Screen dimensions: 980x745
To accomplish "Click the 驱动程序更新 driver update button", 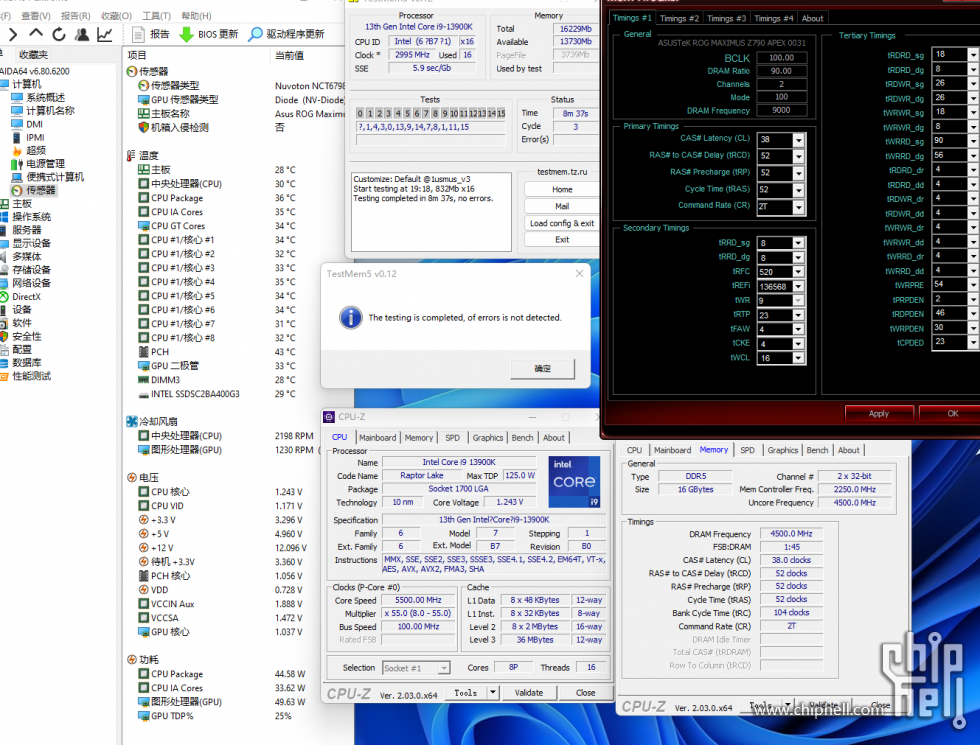I will tap(286, 34).
